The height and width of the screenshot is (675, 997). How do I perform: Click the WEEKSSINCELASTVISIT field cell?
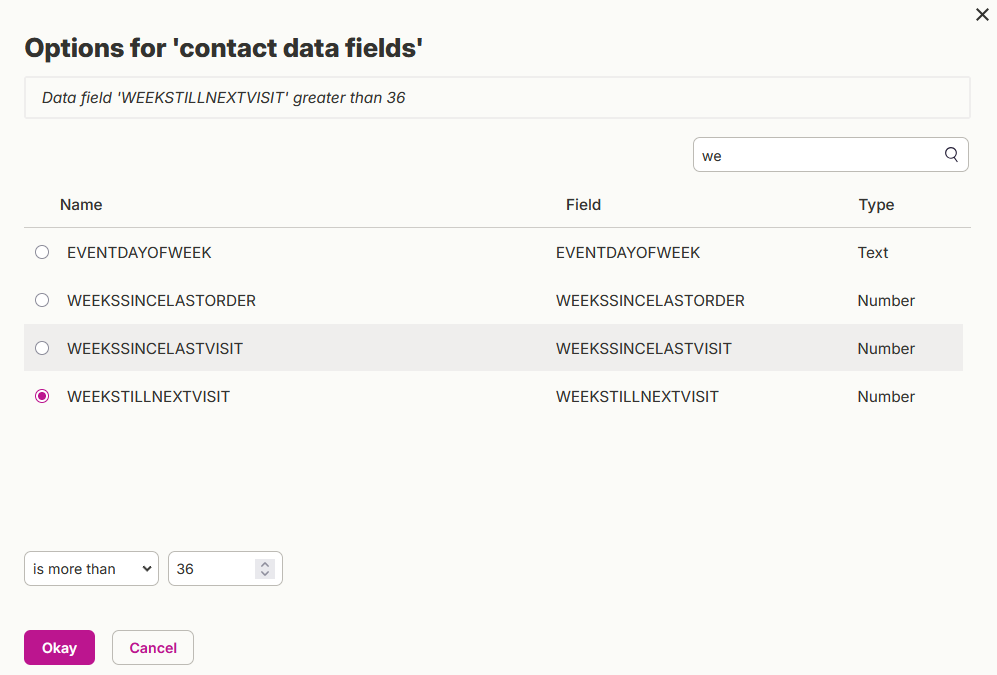tap(643, 348)
